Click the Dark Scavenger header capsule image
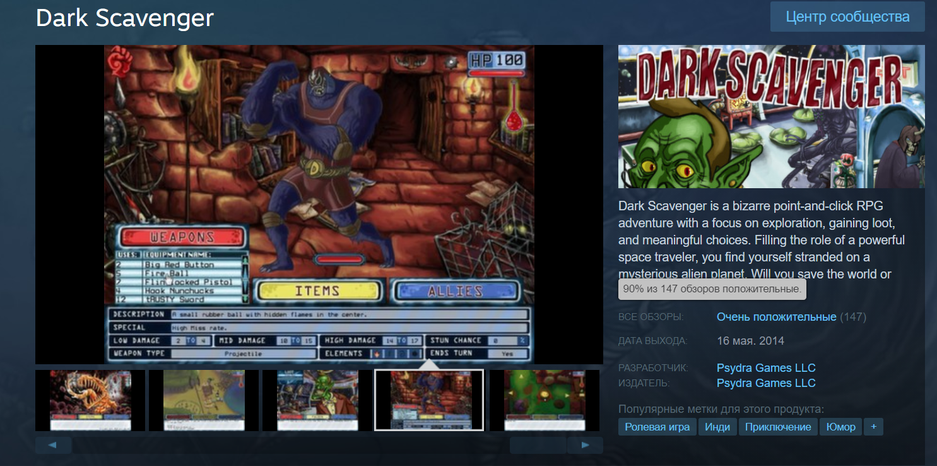This screenshot has width=937, height=466. [771, 116]
